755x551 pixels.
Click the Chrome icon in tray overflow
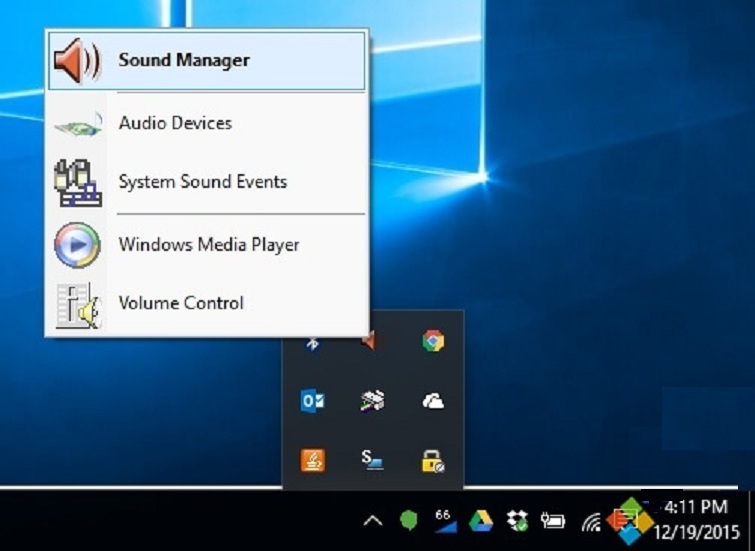432,341
